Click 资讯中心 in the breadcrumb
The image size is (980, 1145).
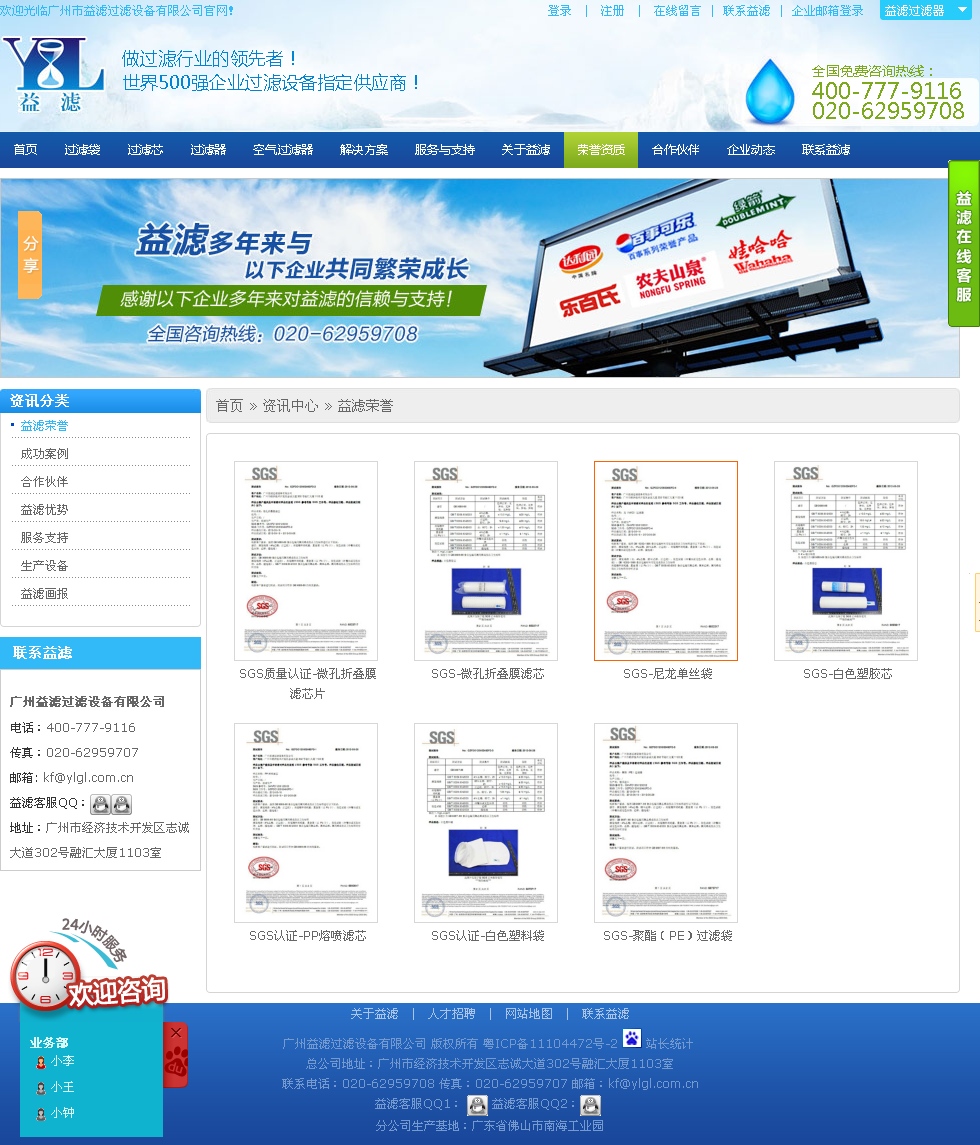point(290,406)
